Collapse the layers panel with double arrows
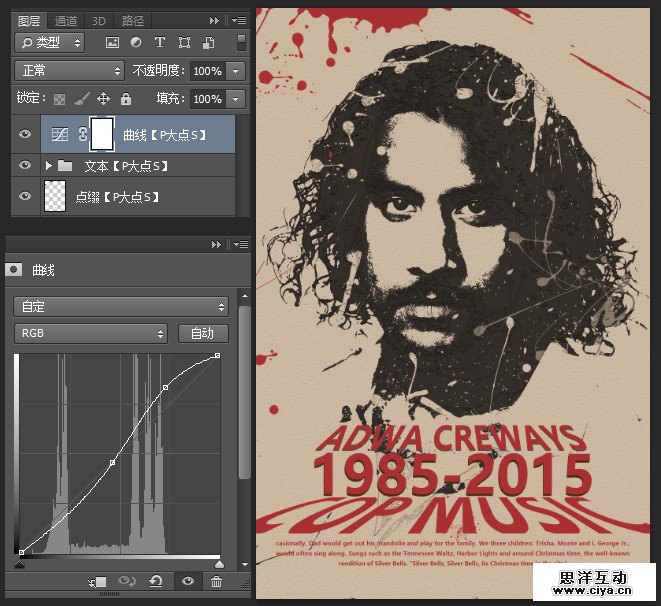Screen dimensions: 661x606 [214, 20]
